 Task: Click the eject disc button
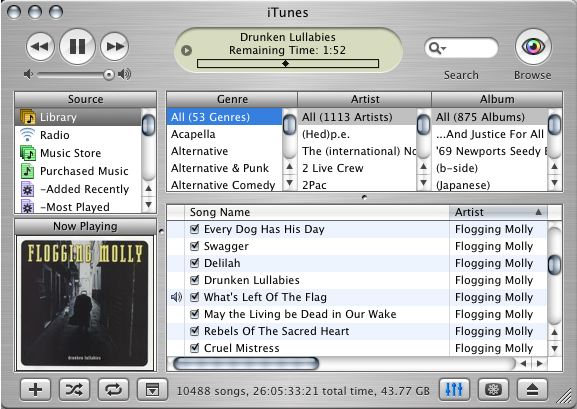[x=532, y=389]
